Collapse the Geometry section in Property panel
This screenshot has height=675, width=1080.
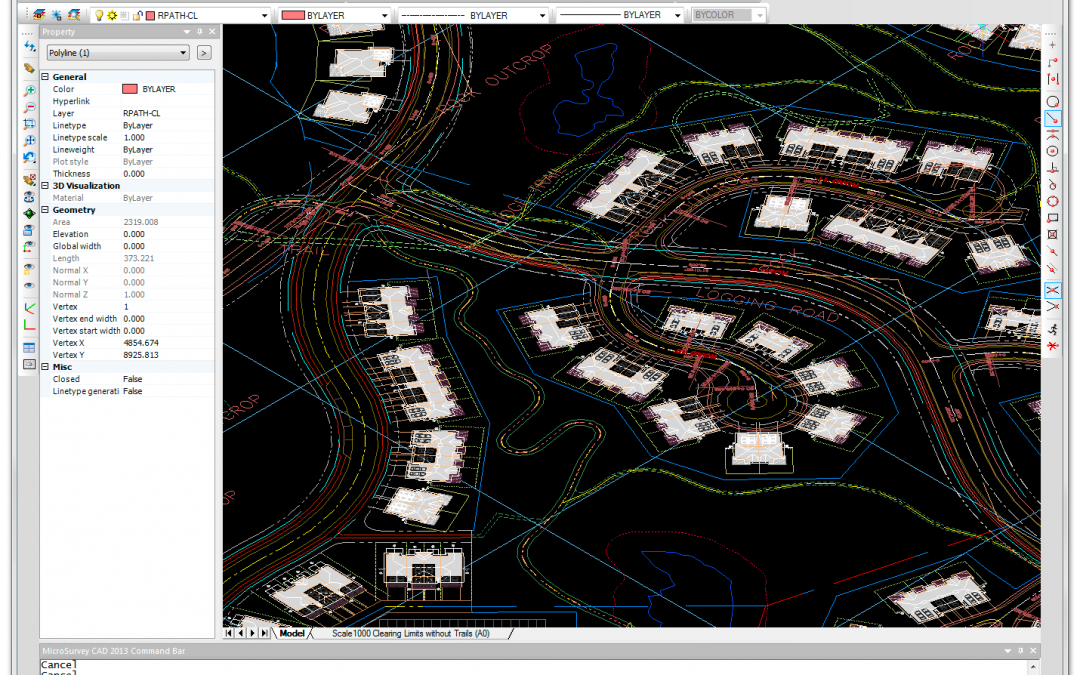[x=46, y=210]
